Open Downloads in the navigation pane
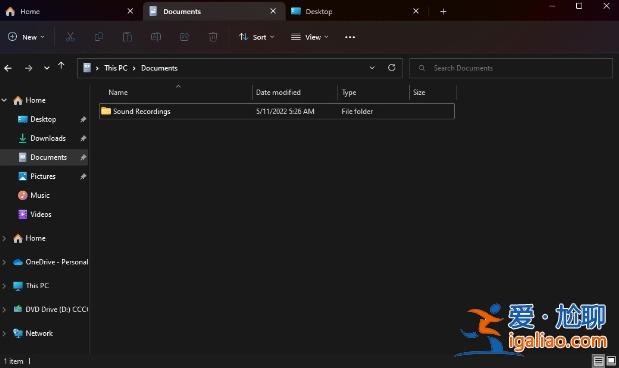619x368 pixels. click(48, 138)
